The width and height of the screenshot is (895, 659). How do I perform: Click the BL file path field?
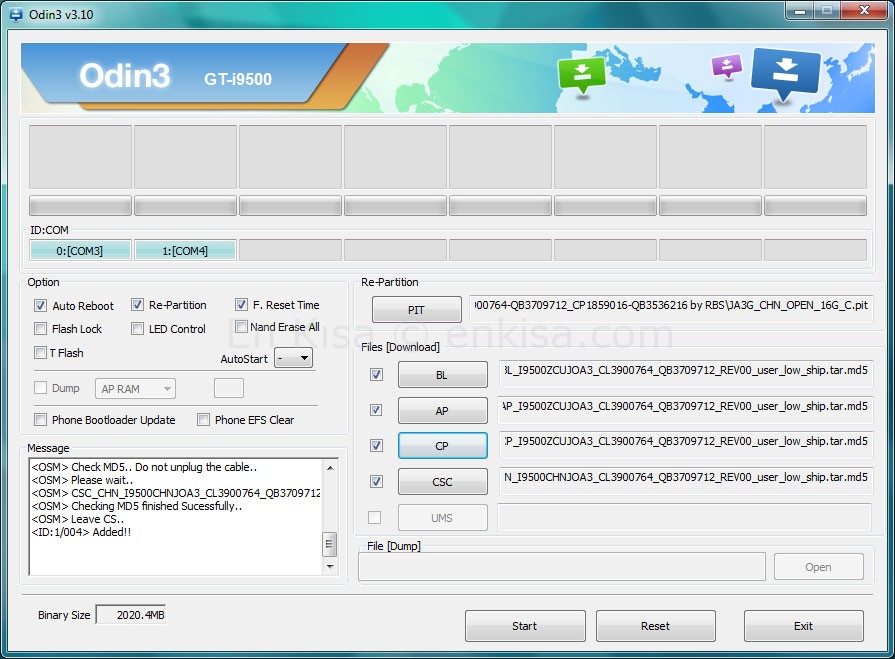[x=685, y=374]
